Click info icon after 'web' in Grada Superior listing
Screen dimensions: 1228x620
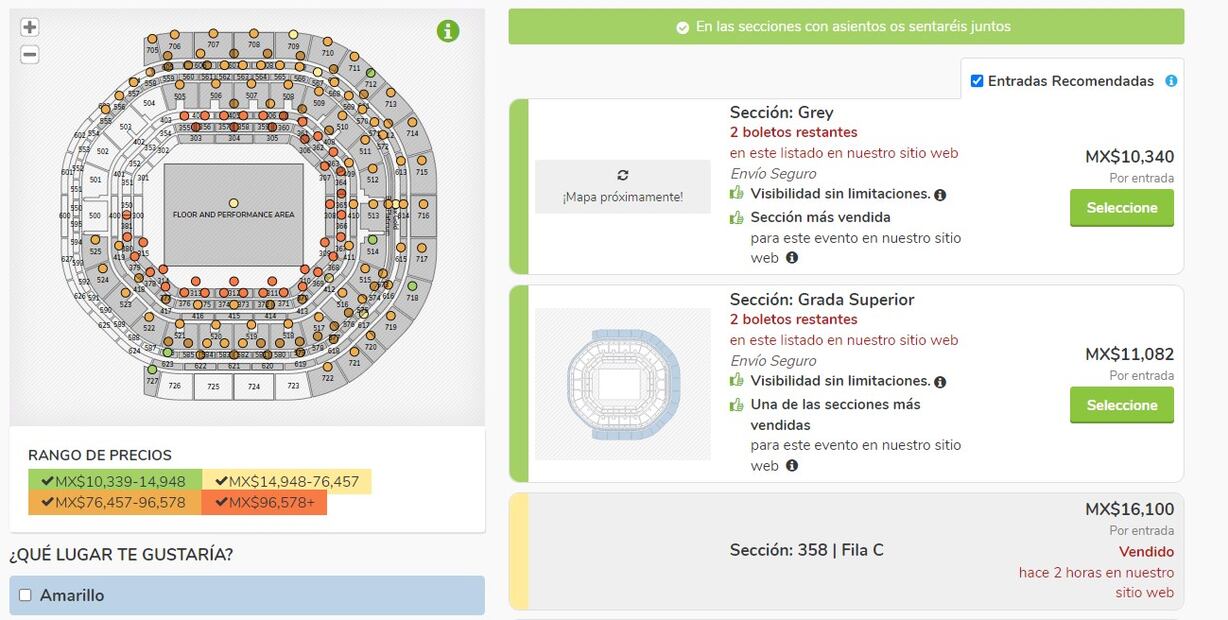[792, 466]
